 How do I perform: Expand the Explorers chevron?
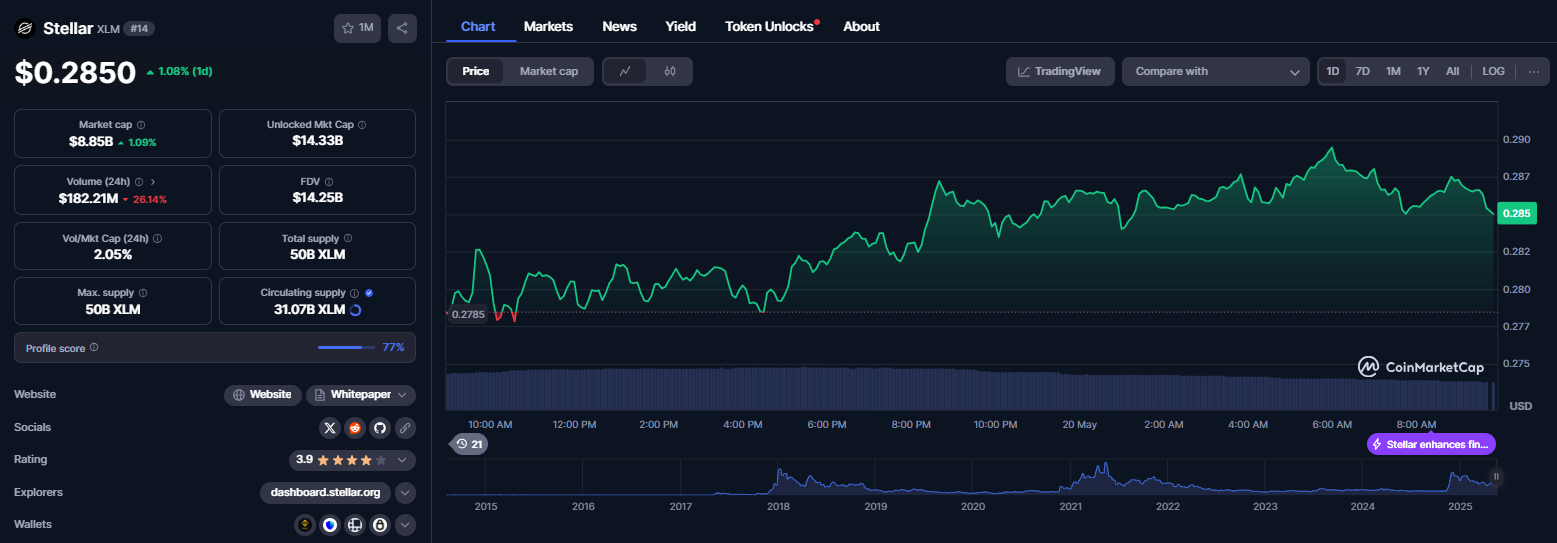tap(405, 492)
